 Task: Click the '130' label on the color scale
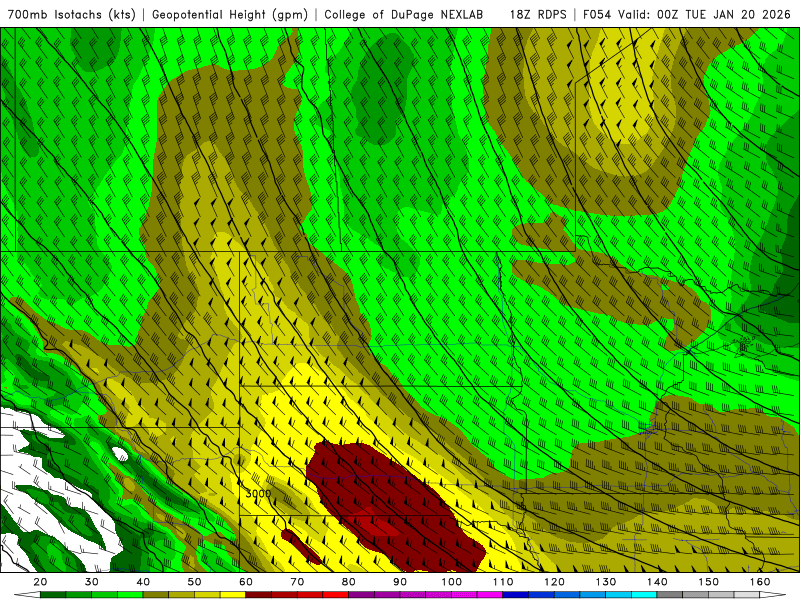(606, 582)
